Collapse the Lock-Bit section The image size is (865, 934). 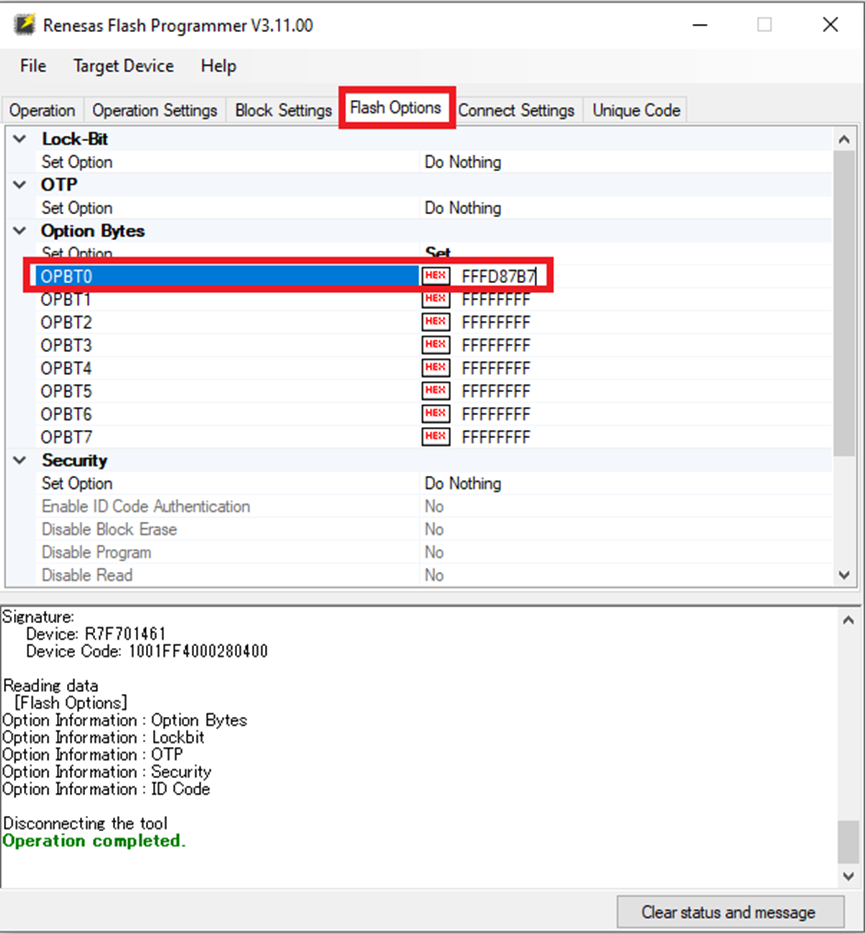pyautogui.click(x=20, y=139)
